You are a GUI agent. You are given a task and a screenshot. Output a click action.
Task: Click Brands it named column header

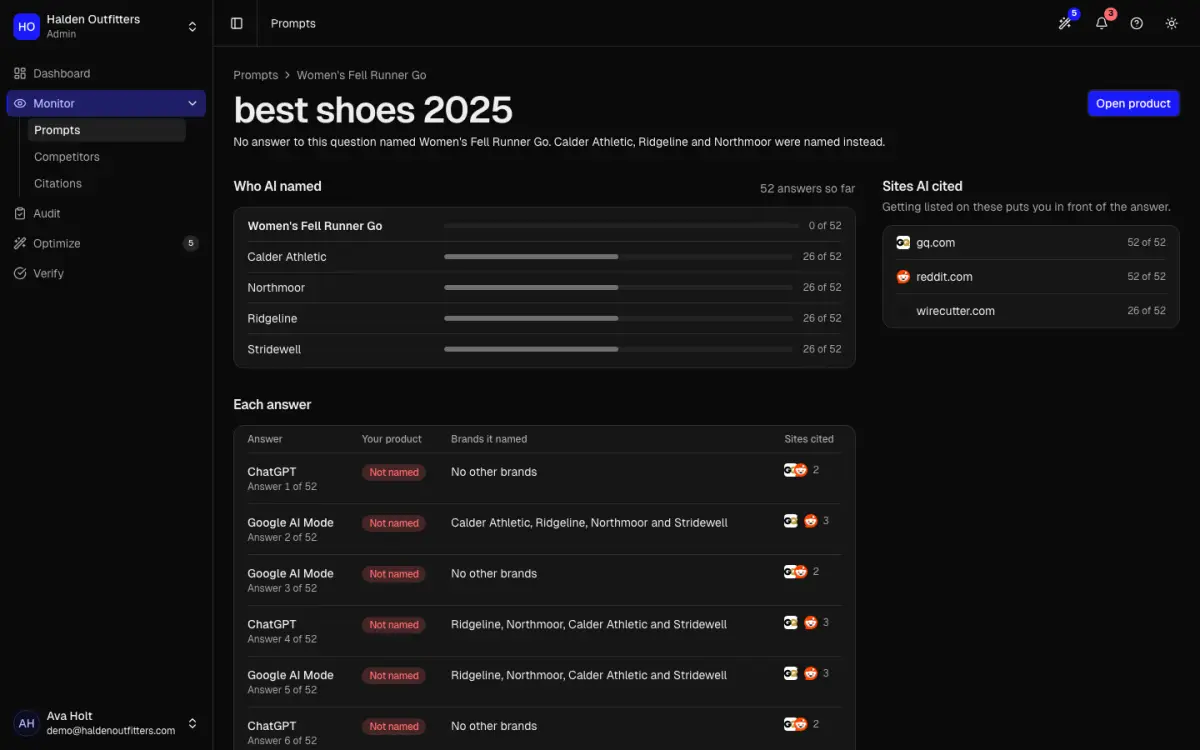(x=489, y=439)
